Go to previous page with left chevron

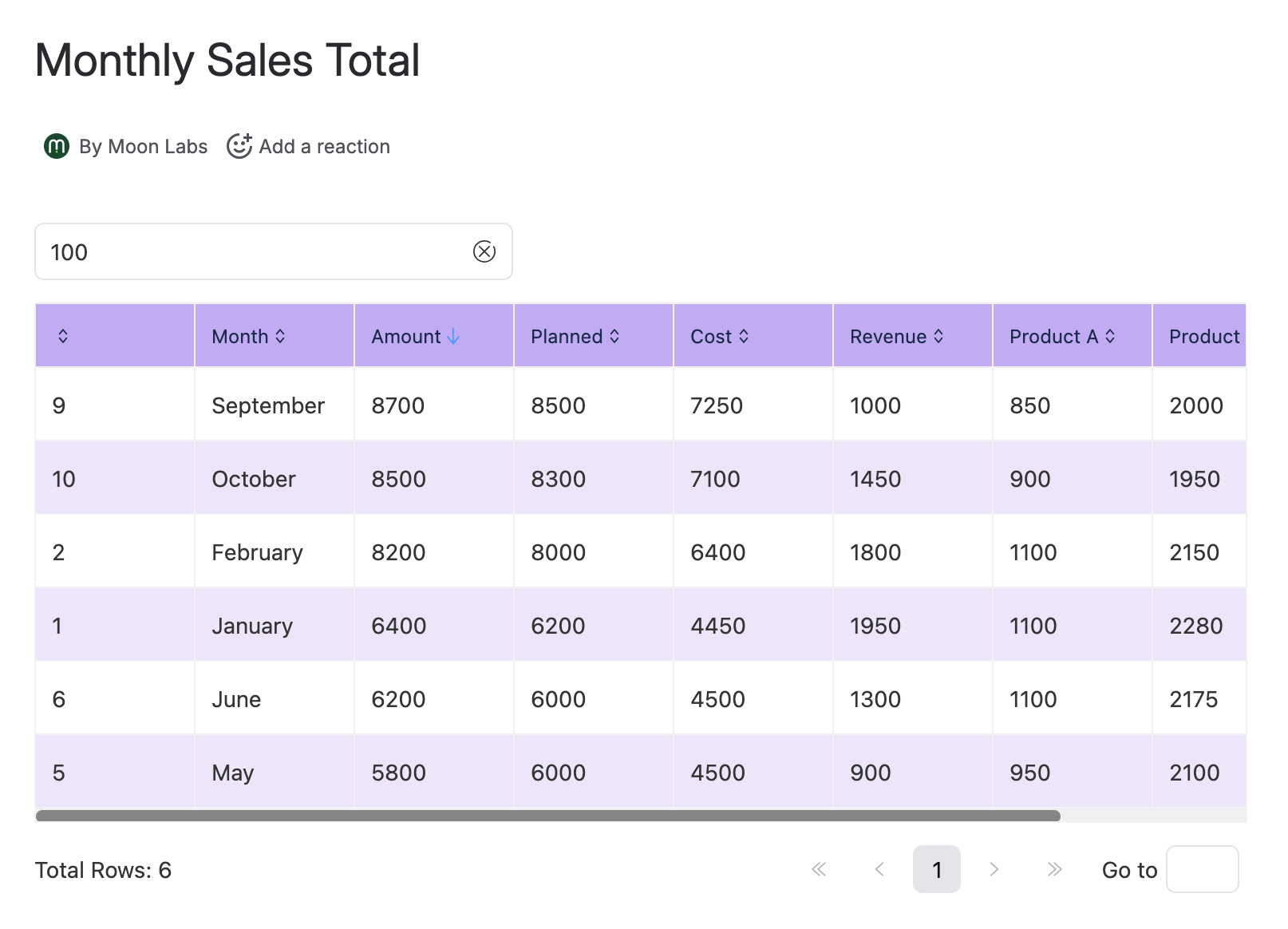pyautogui.click(x=879, y=869)
